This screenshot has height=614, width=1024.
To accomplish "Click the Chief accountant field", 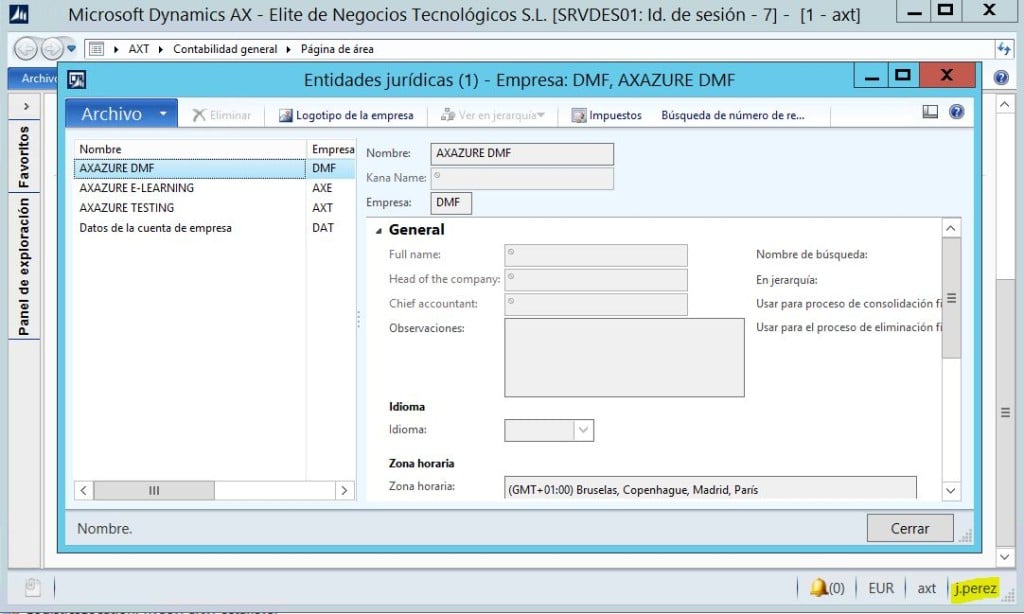I will point(596,304).
